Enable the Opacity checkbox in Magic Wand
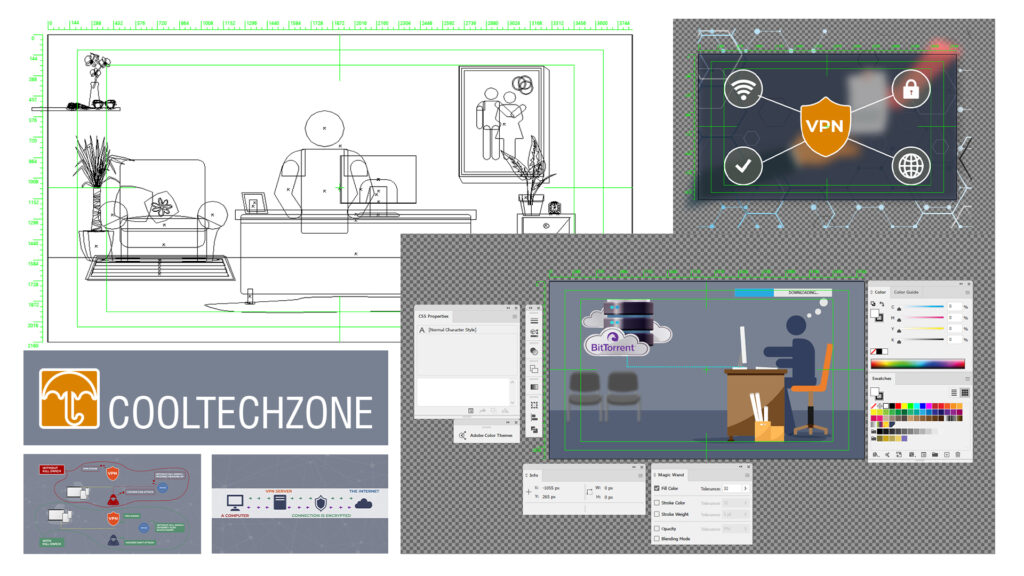 click(656, 528)
